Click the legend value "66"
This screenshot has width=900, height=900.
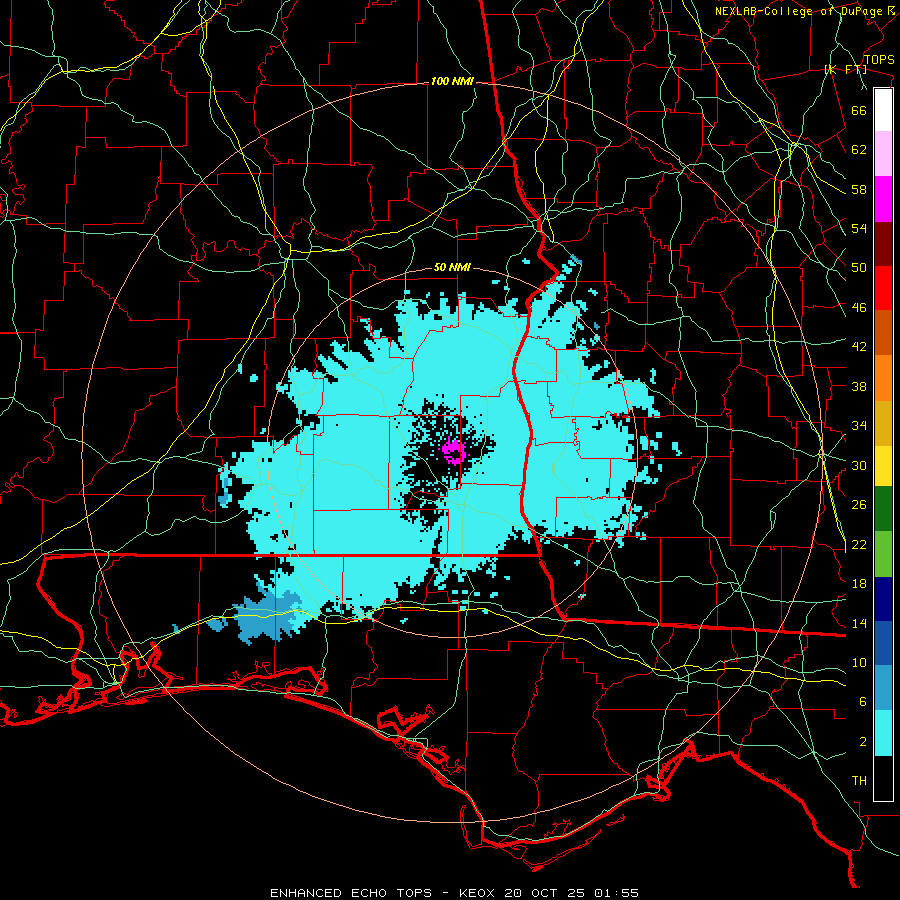[x=859, y=110]
